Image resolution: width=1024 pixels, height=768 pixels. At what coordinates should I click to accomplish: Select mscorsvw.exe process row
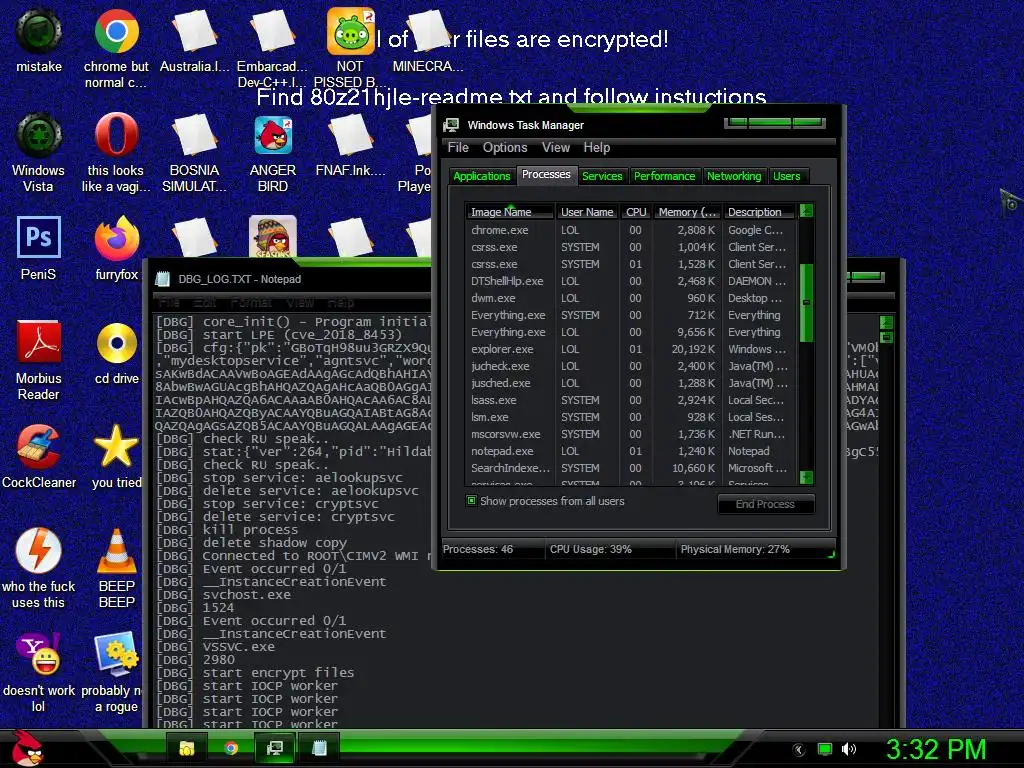[632, 434]
